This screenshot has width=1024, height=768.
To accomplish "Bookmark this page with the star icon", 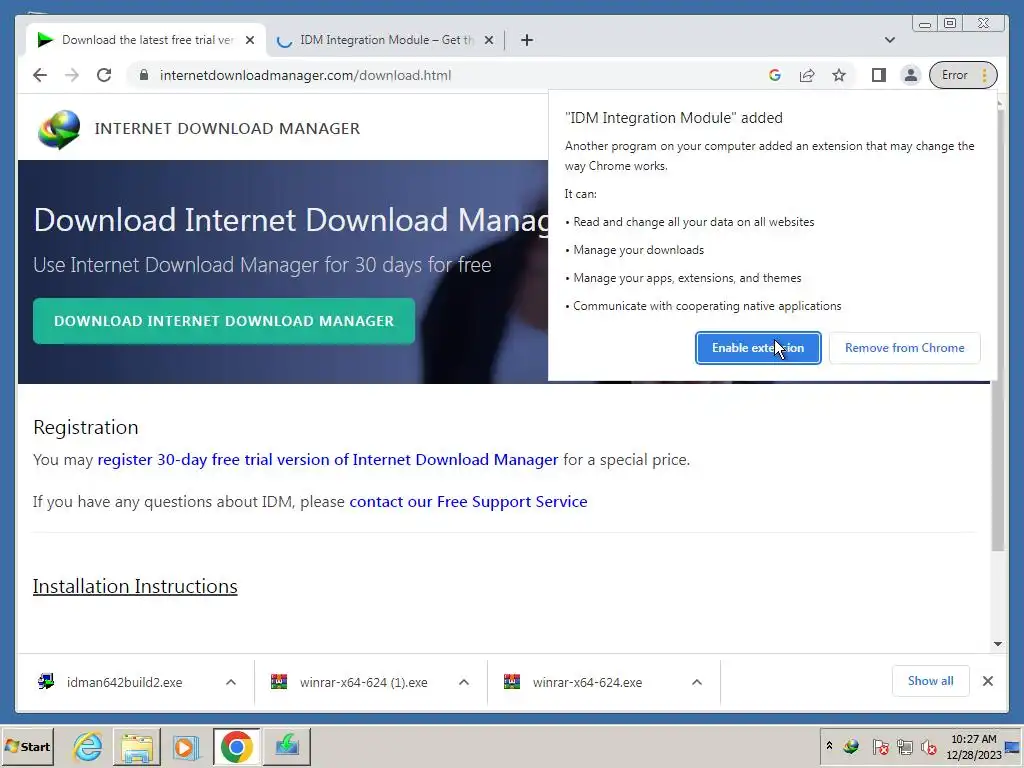I will (x=839, y=75).
